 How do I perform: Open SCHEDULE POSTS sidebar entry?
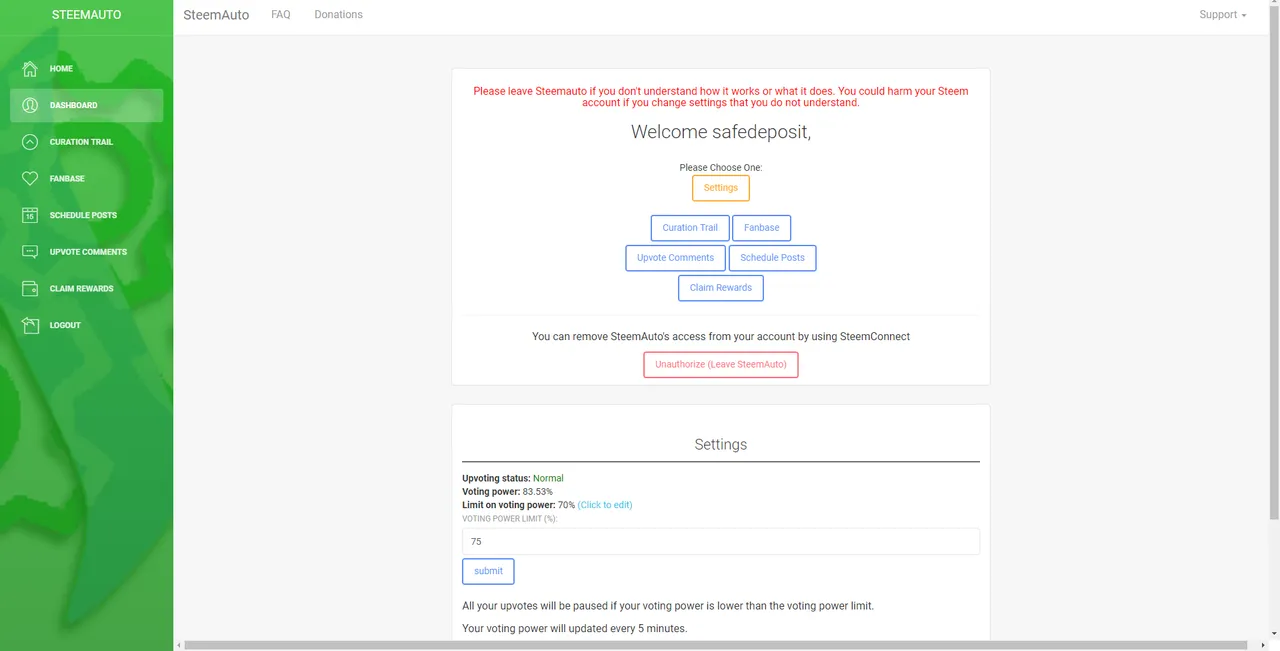pos(87,215)
